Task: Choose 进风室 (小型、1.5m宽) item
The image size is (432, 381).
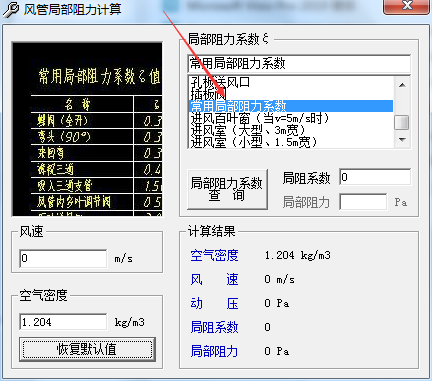Action: pos(254,142)
